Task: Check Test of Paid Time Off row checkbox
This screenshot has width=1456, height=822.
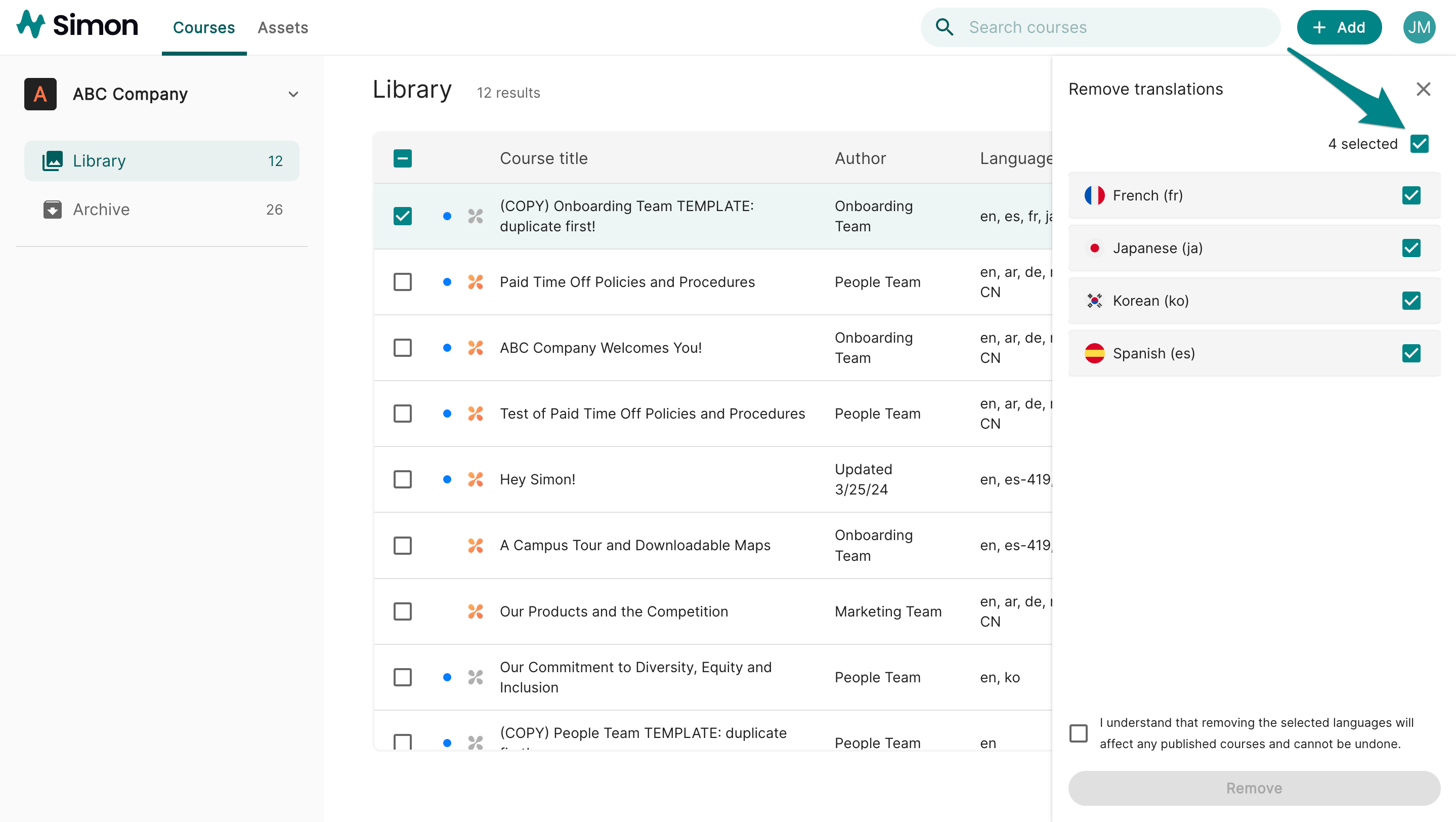Action: pyautogui.click(x=402, y=413)
